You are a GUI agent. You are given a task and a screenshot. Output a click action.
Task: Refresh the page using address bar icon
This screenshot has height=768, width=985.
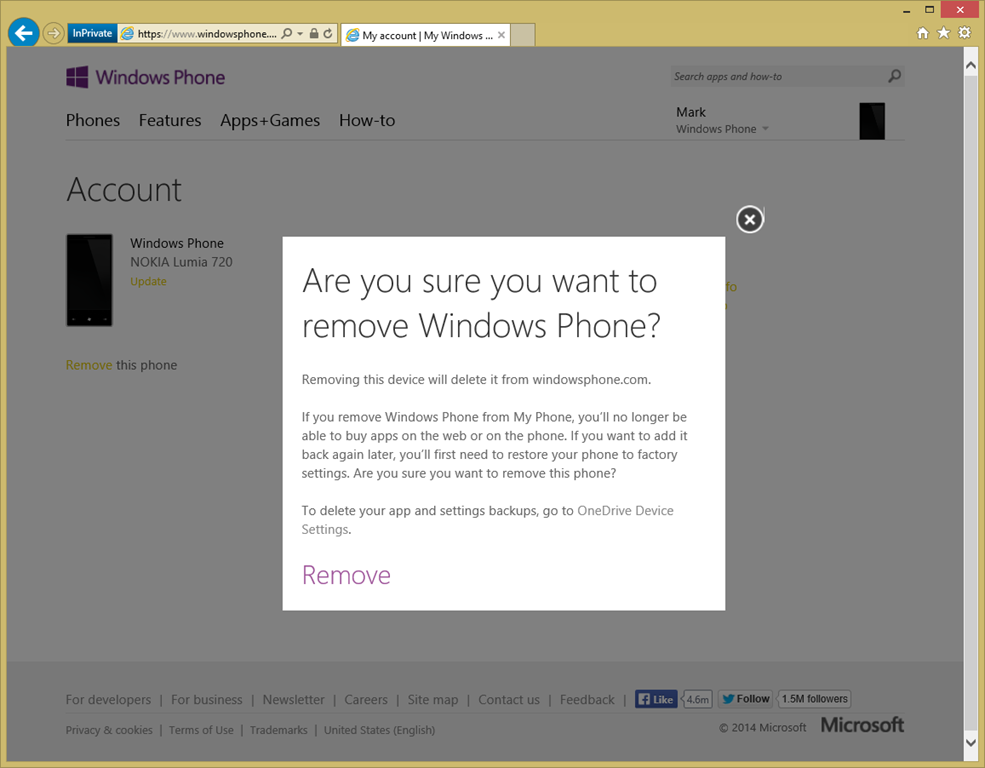click(328, 34)
